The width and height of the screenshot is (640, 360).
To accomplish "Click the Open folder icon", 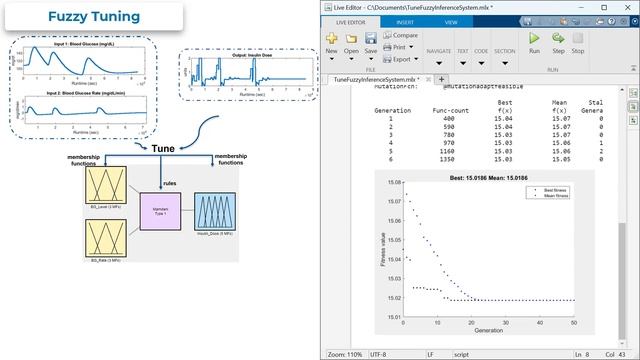I will [x=351, y=38].
